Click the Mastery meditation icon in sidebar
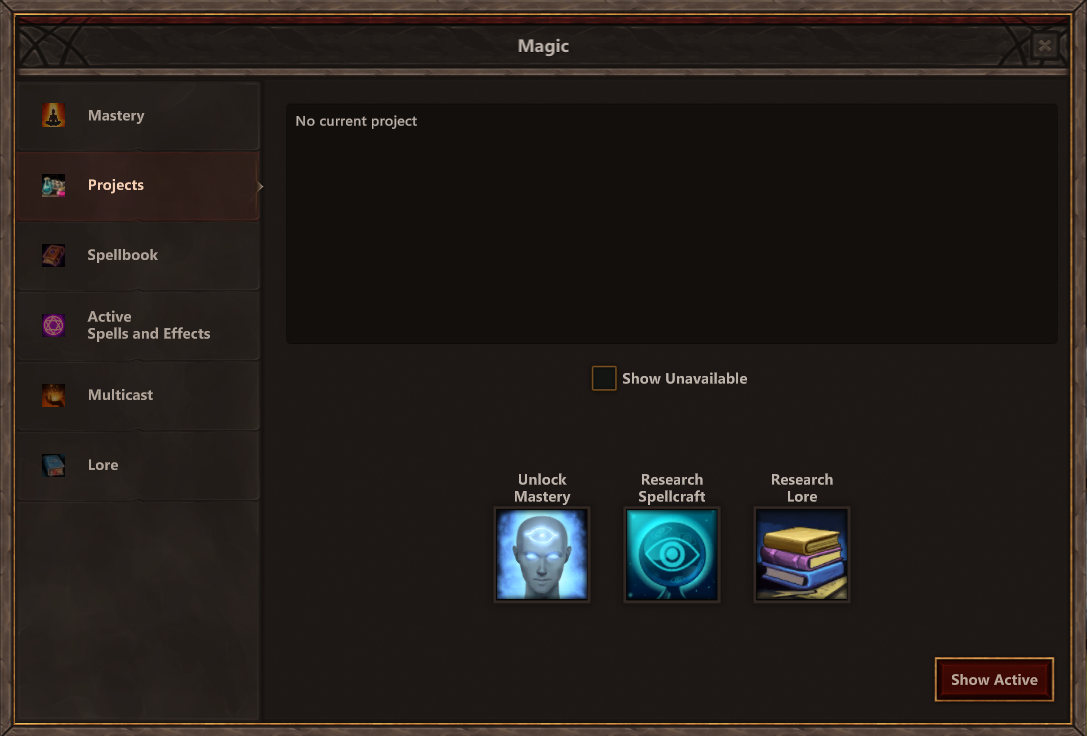The width and height of the screenshot is (1087, 736). pos(53,116)
